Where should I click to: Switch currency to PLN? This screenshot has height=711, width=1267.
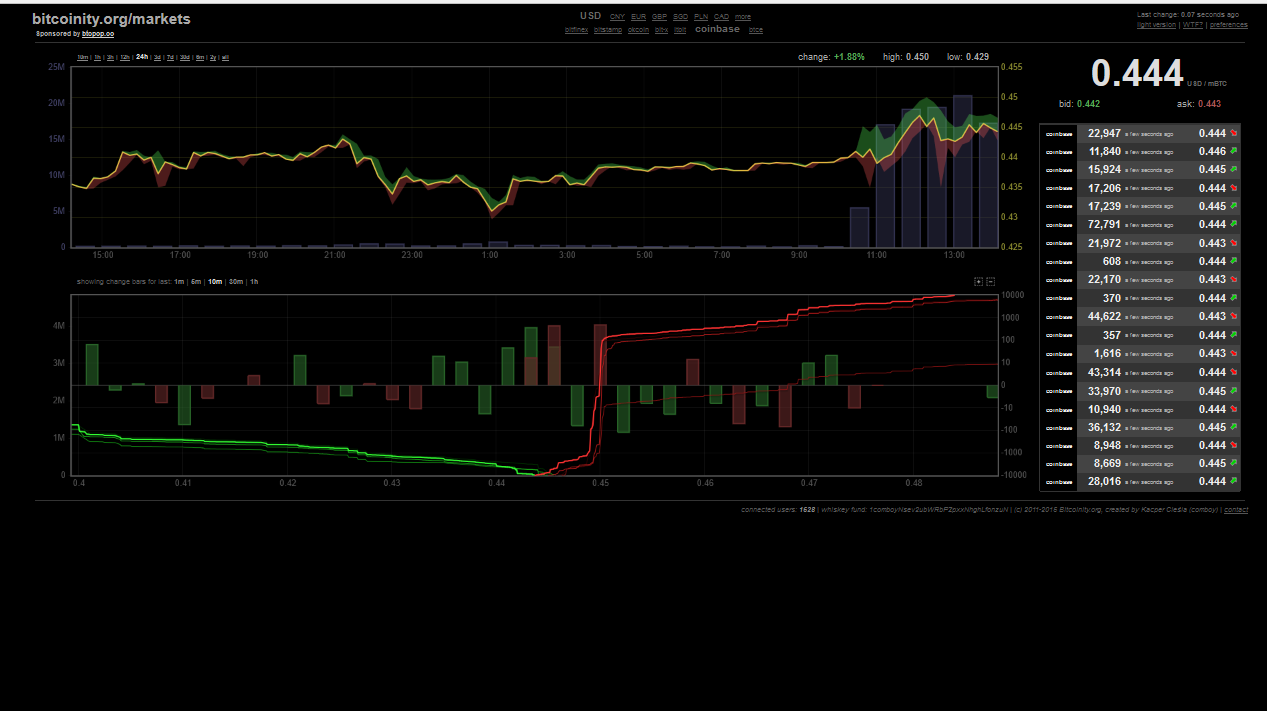pos(701,17)
